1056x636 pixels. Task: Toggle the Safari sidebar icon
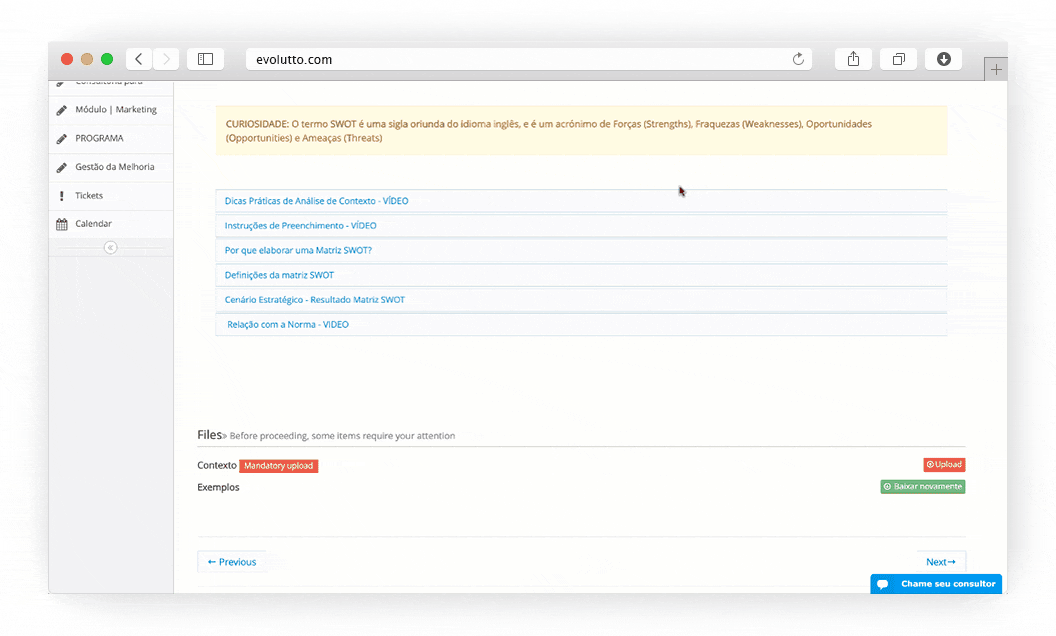coord(205,59)
